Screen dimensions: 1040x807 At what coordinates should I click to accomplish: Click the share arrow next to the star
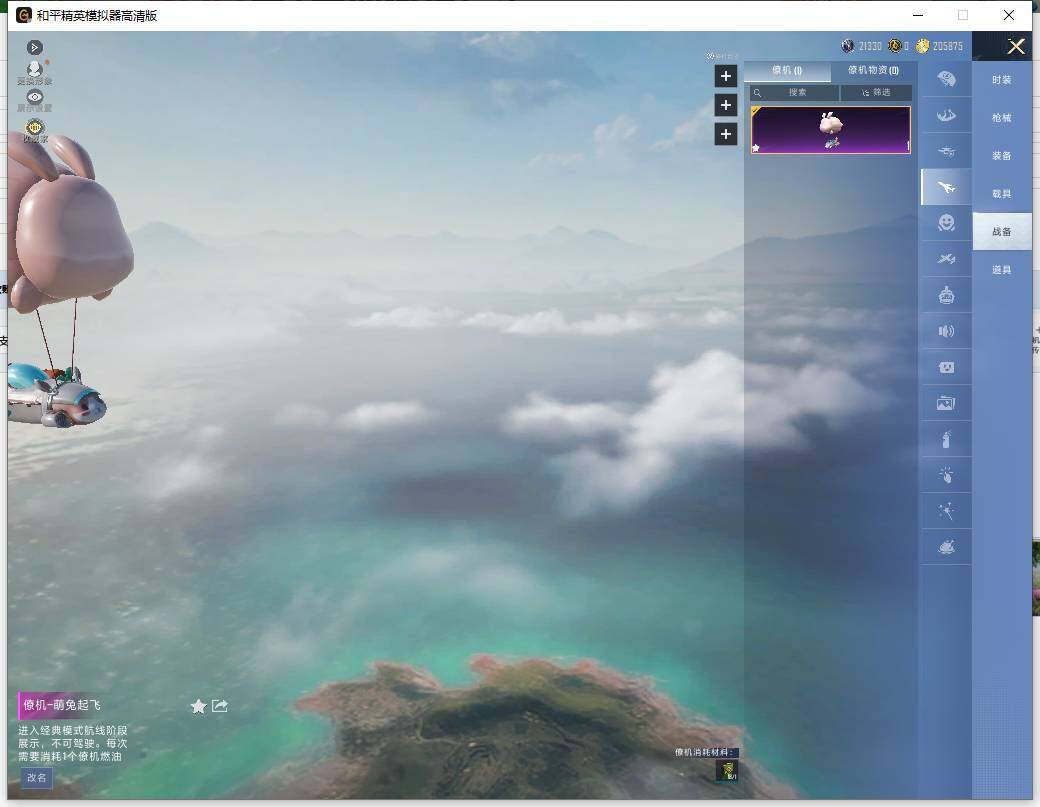pos(220,706)
